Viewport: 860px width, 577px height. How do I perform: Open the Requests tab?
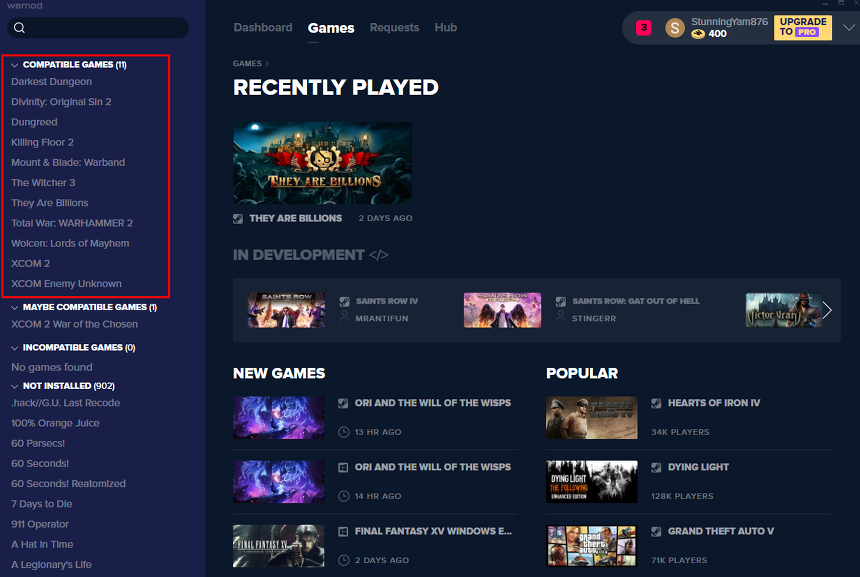point(394,27)
